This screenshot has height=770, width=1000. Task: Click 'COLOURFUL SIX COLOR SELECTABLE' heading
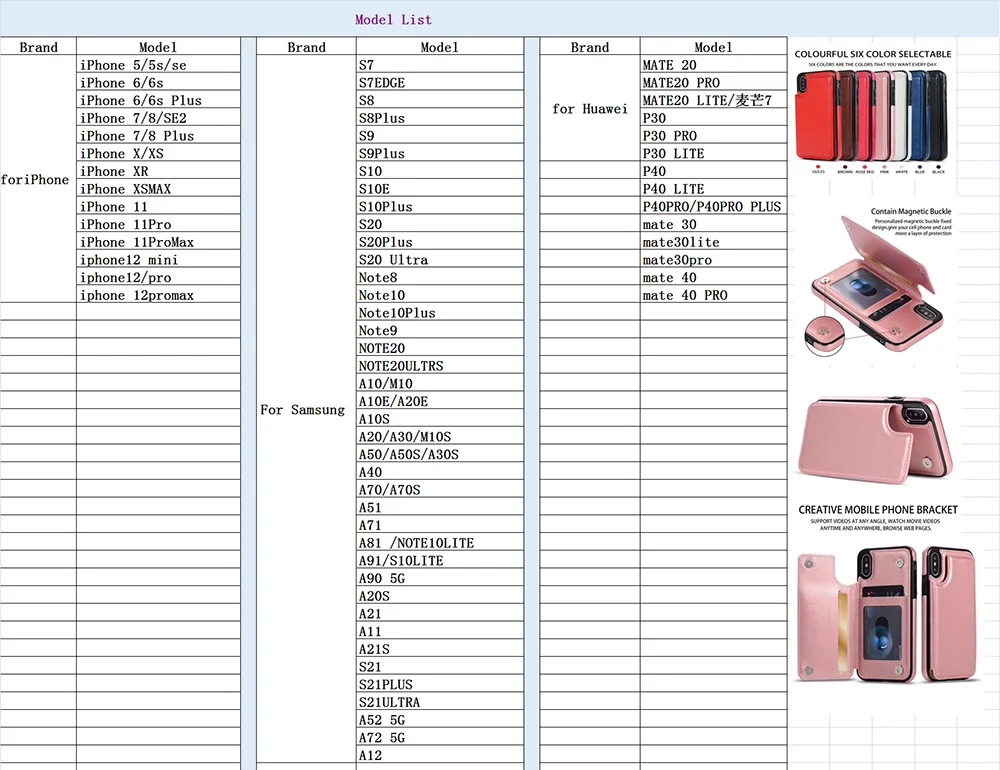pyautogui.click(x=872, y=54)
